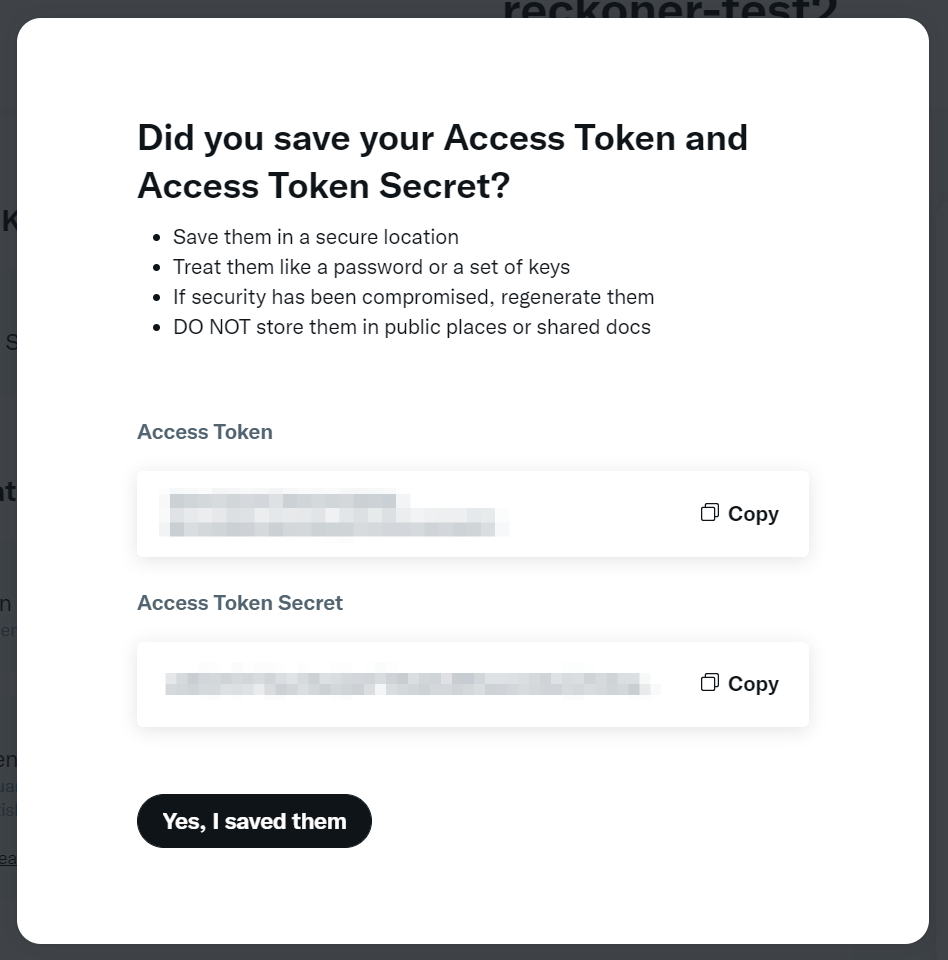Select the blurred Access Token Secret value
948x960 pixels.
point(410,684)
